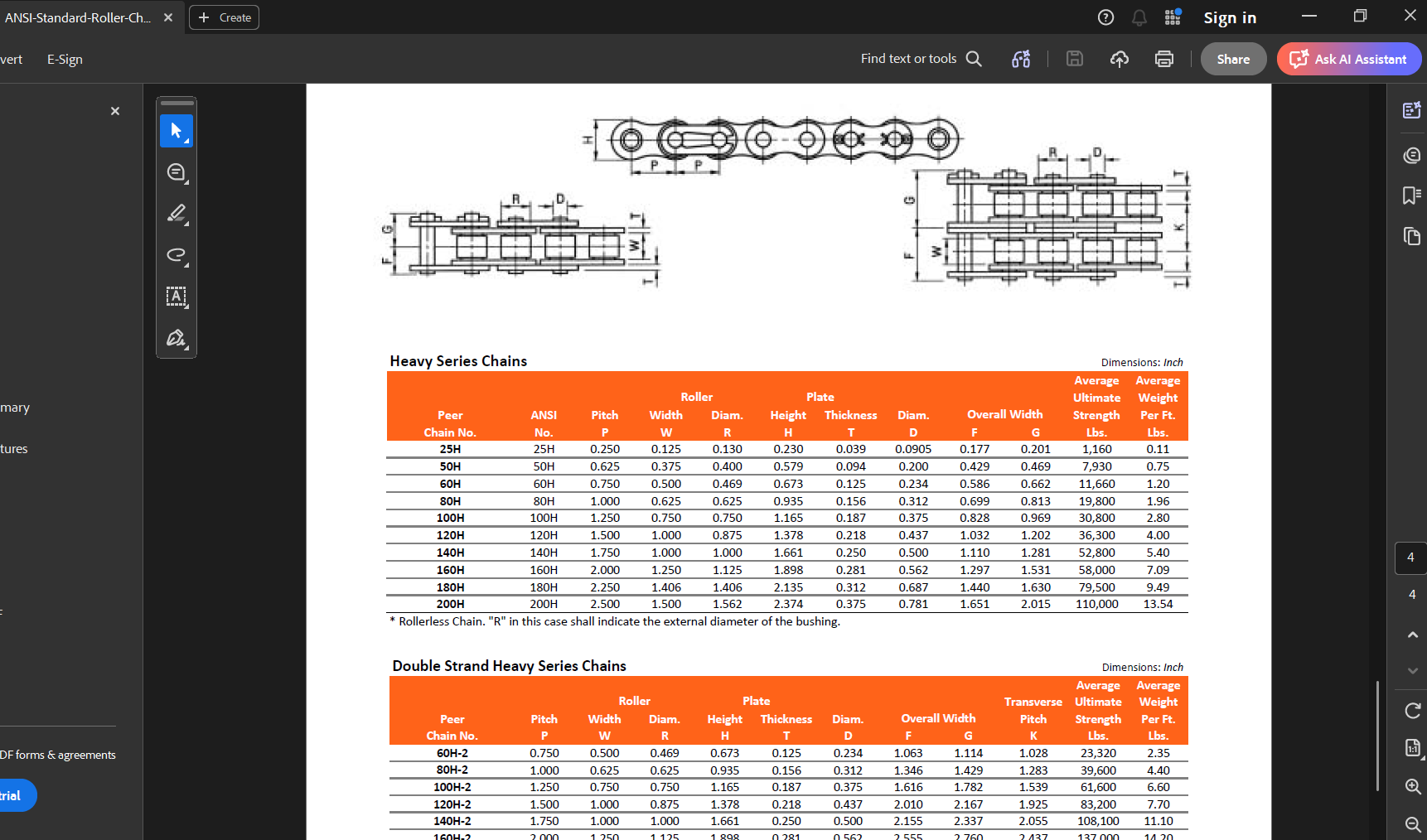Open AI assistant panel icon in the right sidebar
Image resolution: width=1427 pixels, height=840 pixels.
[1412, 110]
